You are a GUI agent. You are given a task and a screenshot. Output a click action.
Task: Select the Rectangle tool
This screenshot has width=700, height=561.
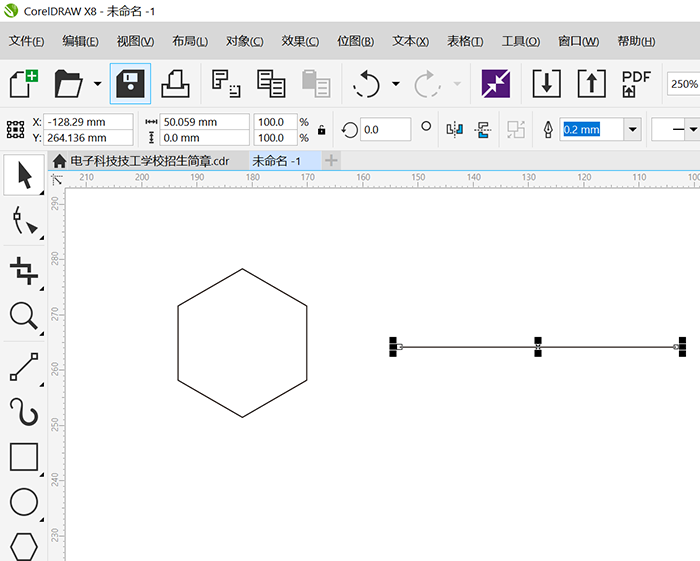24,457
